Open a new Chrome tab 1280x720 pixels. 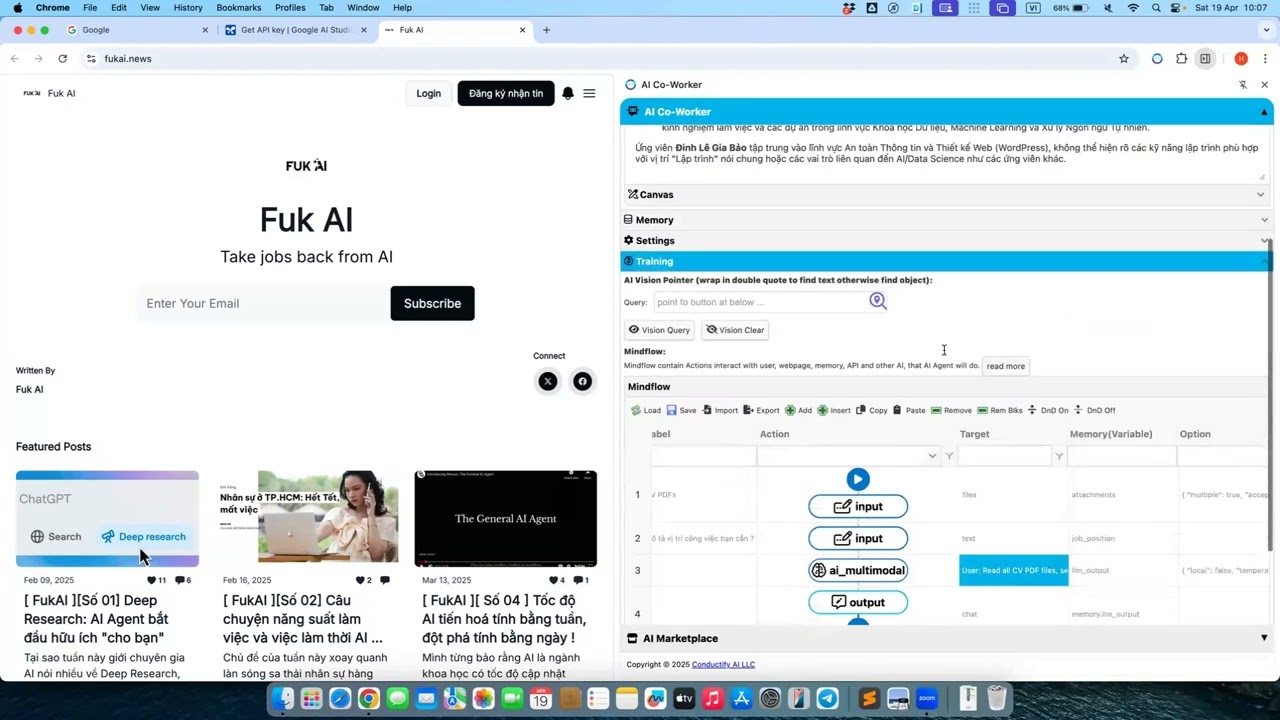click(x=546, y=30)
